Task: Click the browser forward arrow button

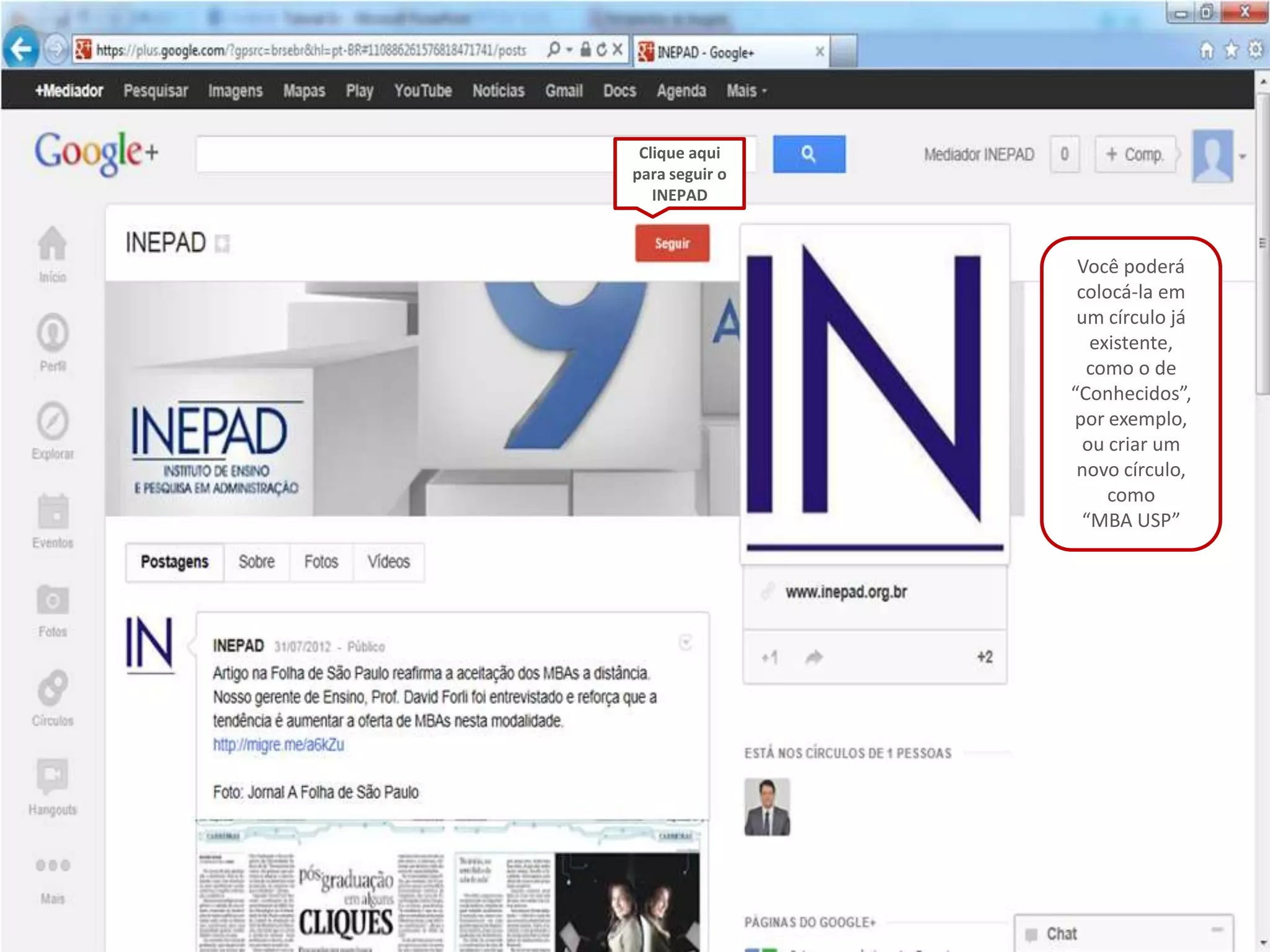Action: pos(56,50)
